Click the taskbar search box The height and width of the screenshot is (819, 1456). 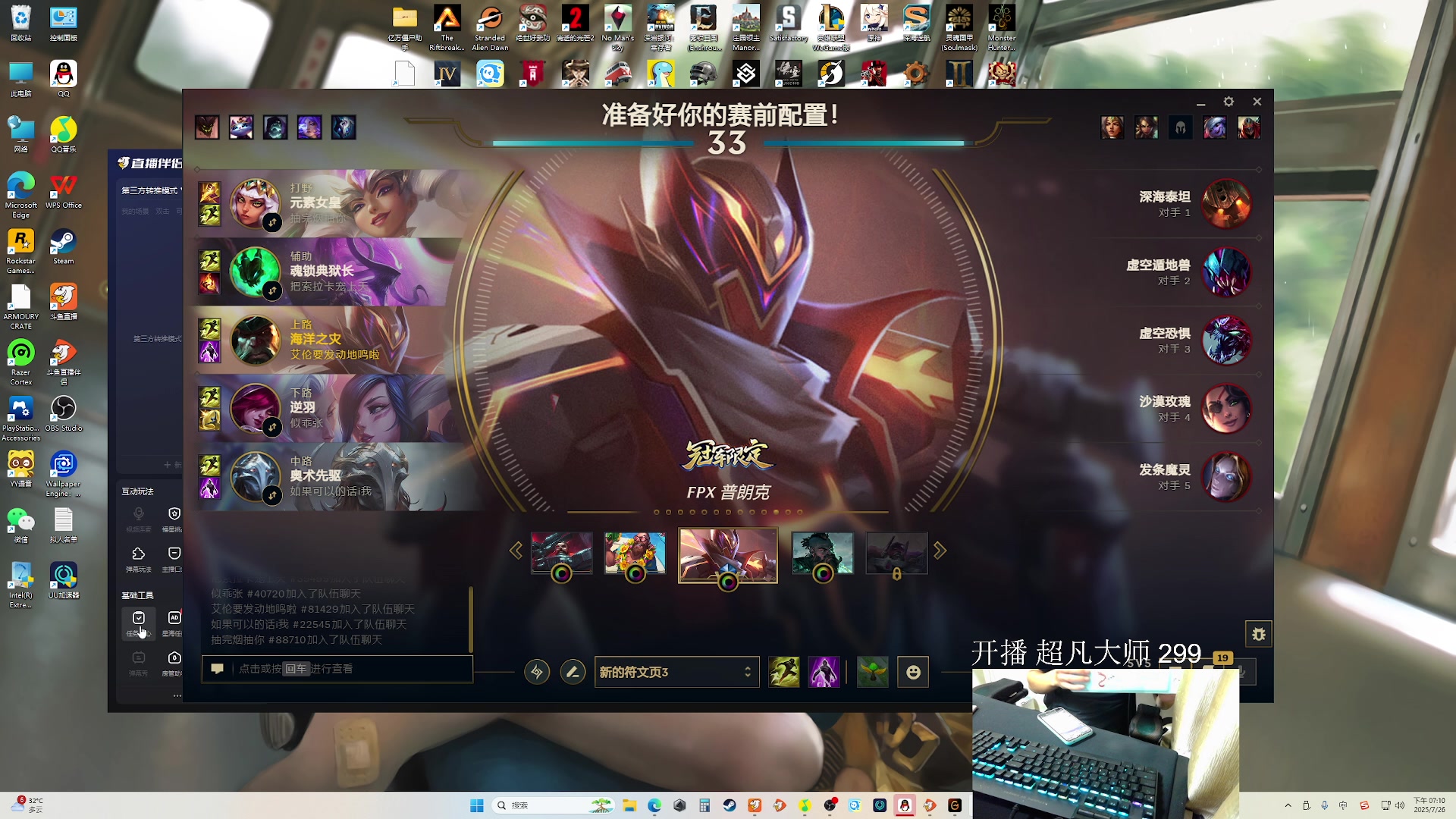tap(554, 805)
